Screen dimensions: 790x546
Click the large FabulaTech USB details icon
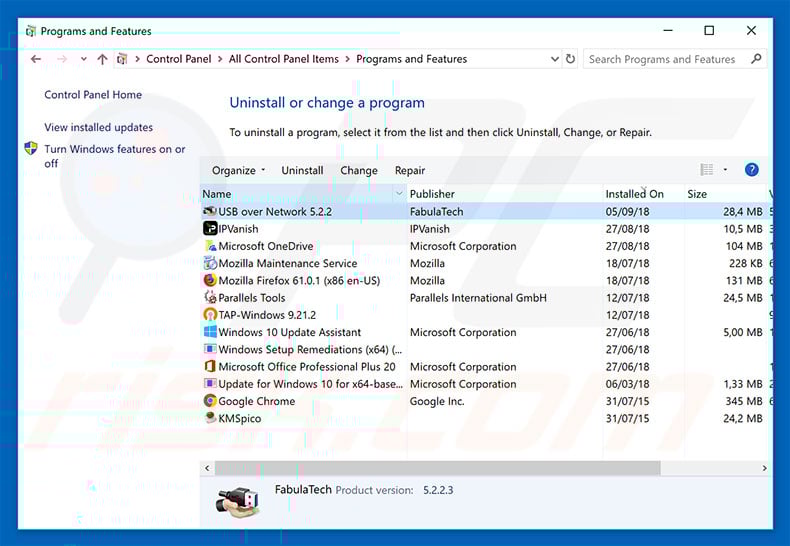(x=237, y=501)
